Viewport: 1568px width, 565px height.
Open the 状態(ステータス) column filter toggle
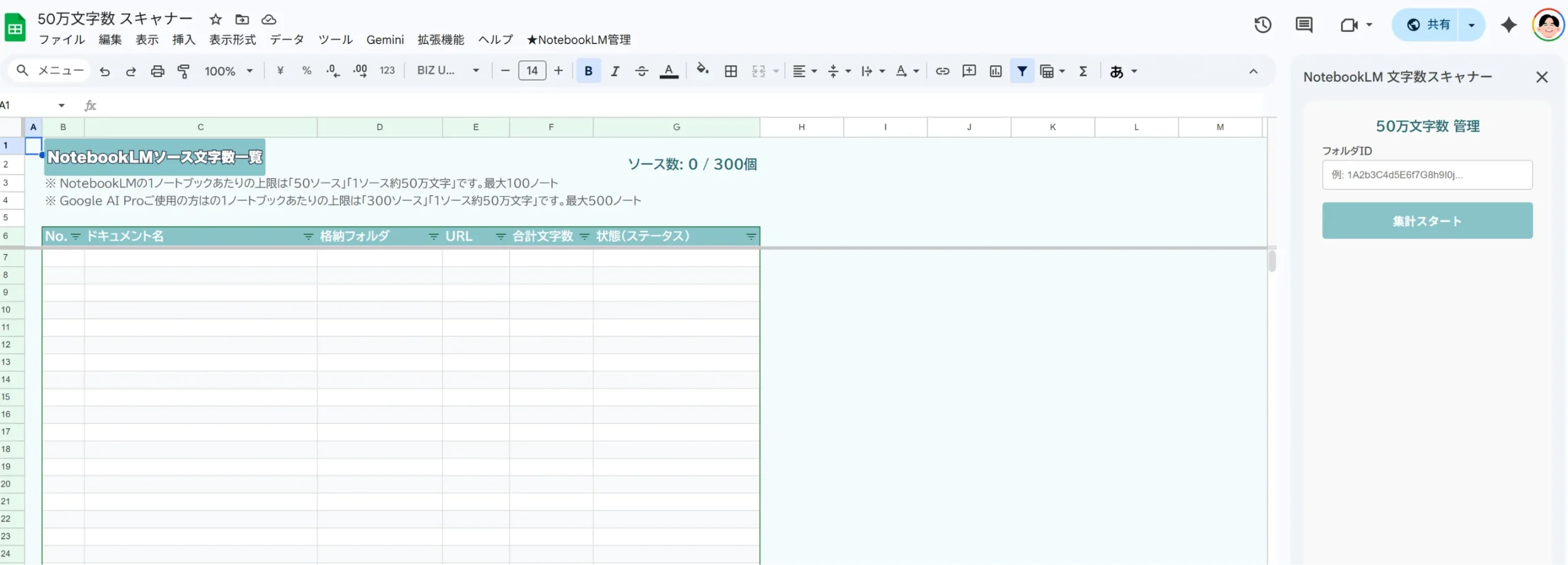[x=751, y=237]
